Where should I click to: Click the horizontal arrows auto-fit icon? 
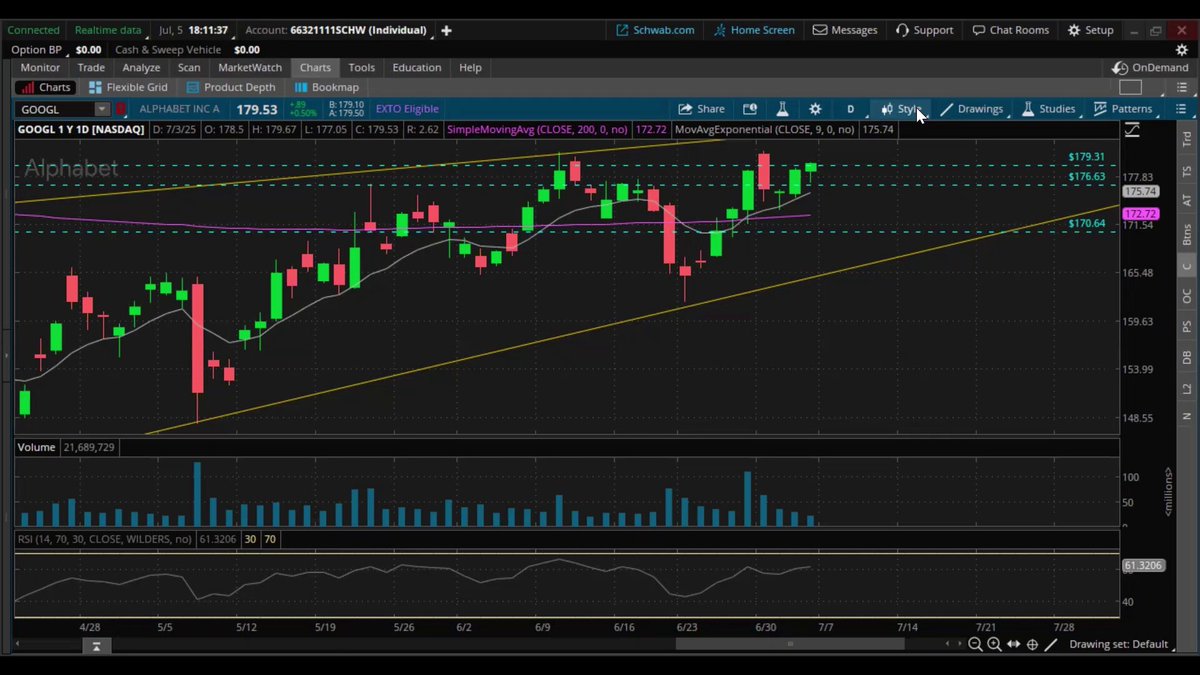pos(1013,645)
